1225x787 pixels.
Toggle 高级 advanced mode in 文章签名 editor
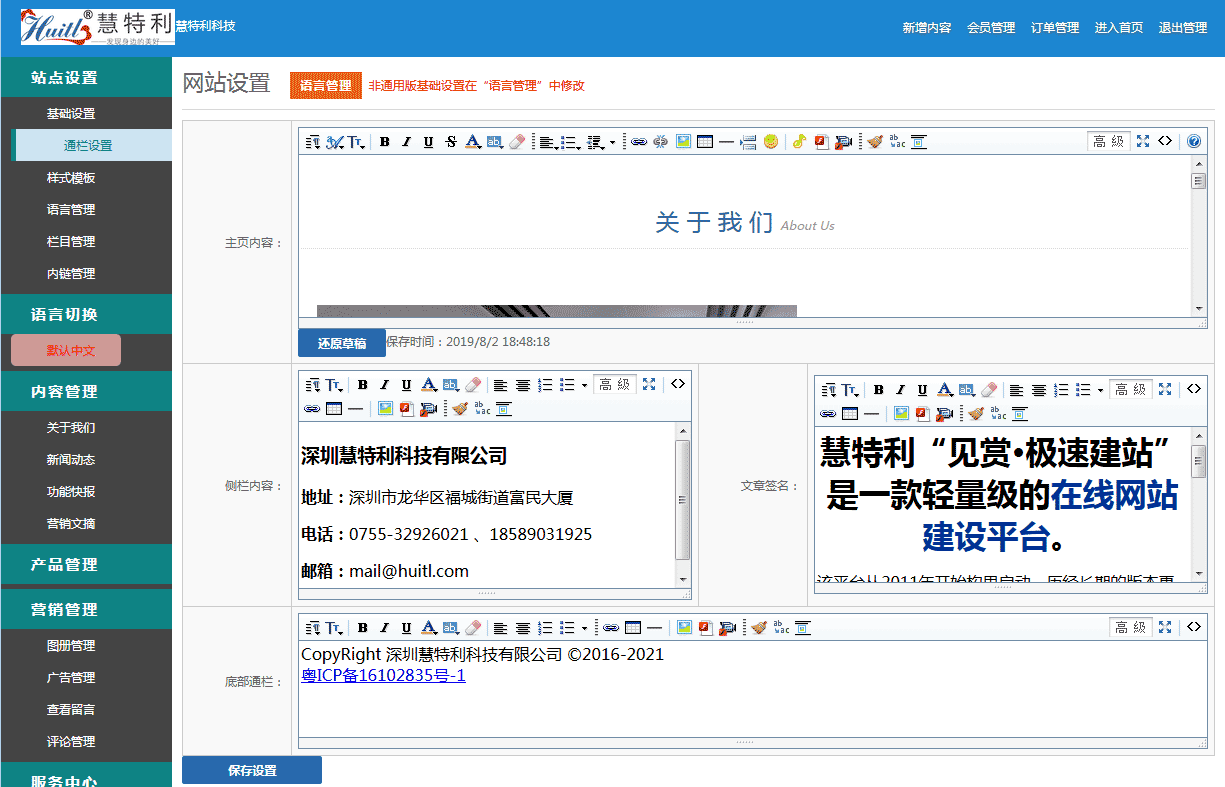[x=1131, y=390]
